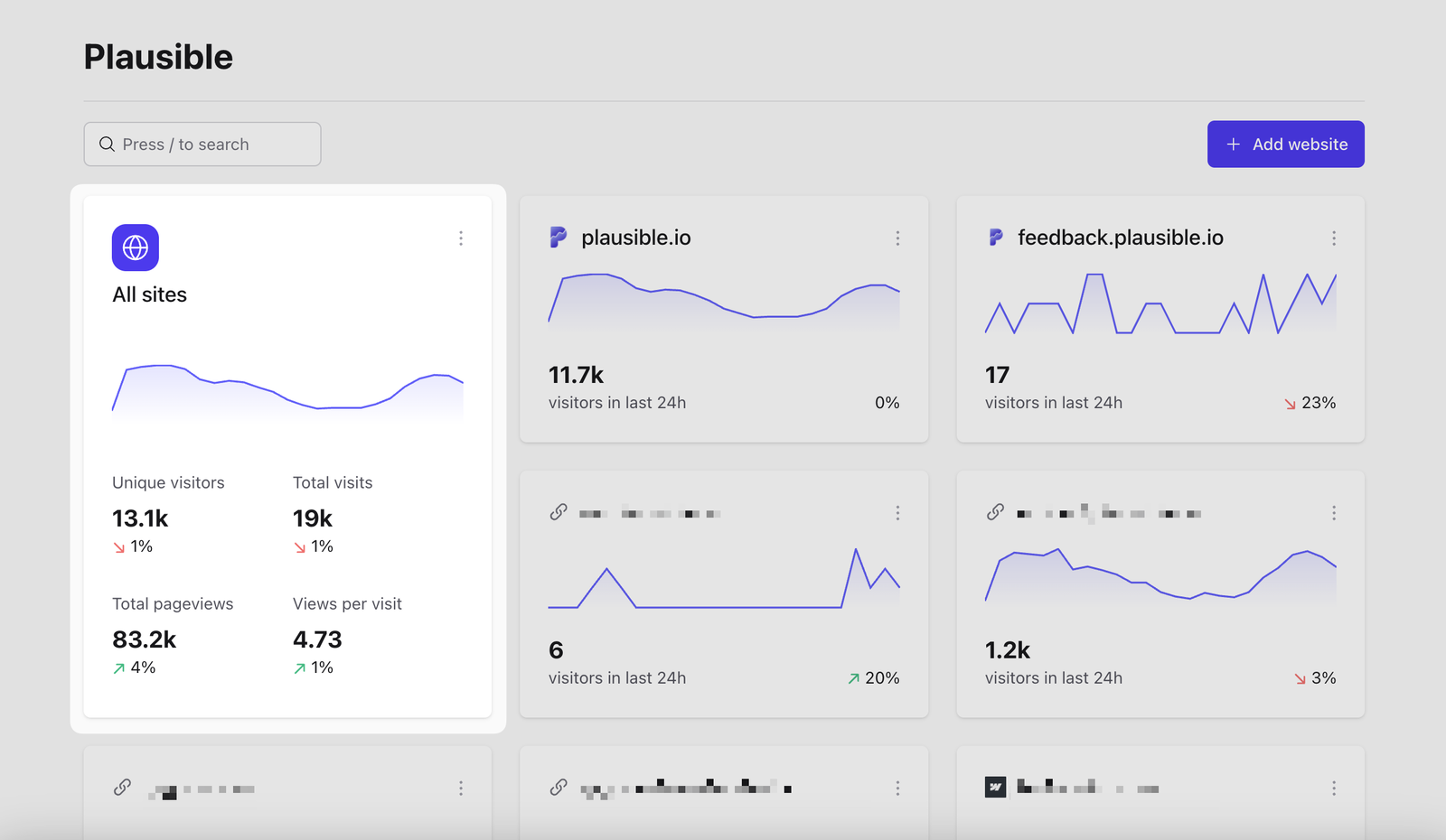
Task: Click link icon on the 1.2k visitors card
Action: [x=995, y=512]
